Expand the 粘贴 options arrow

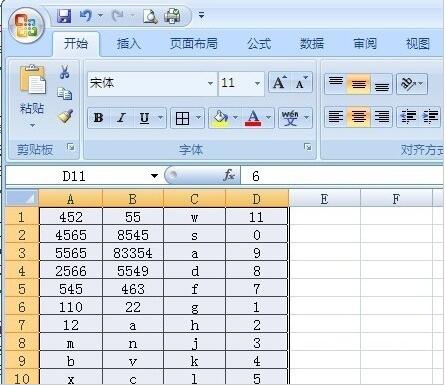32,125
